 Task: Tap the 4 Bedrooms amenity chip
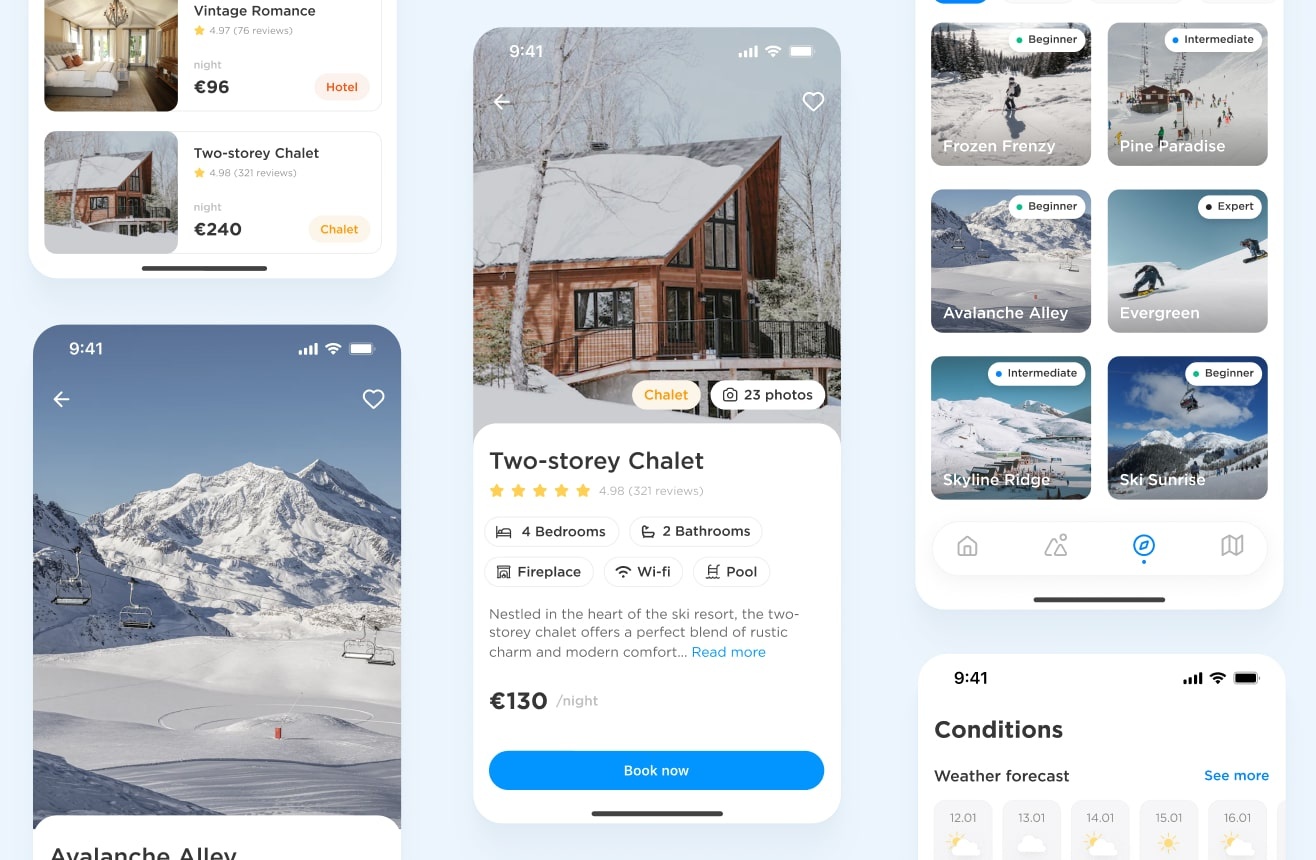point(551,531)
